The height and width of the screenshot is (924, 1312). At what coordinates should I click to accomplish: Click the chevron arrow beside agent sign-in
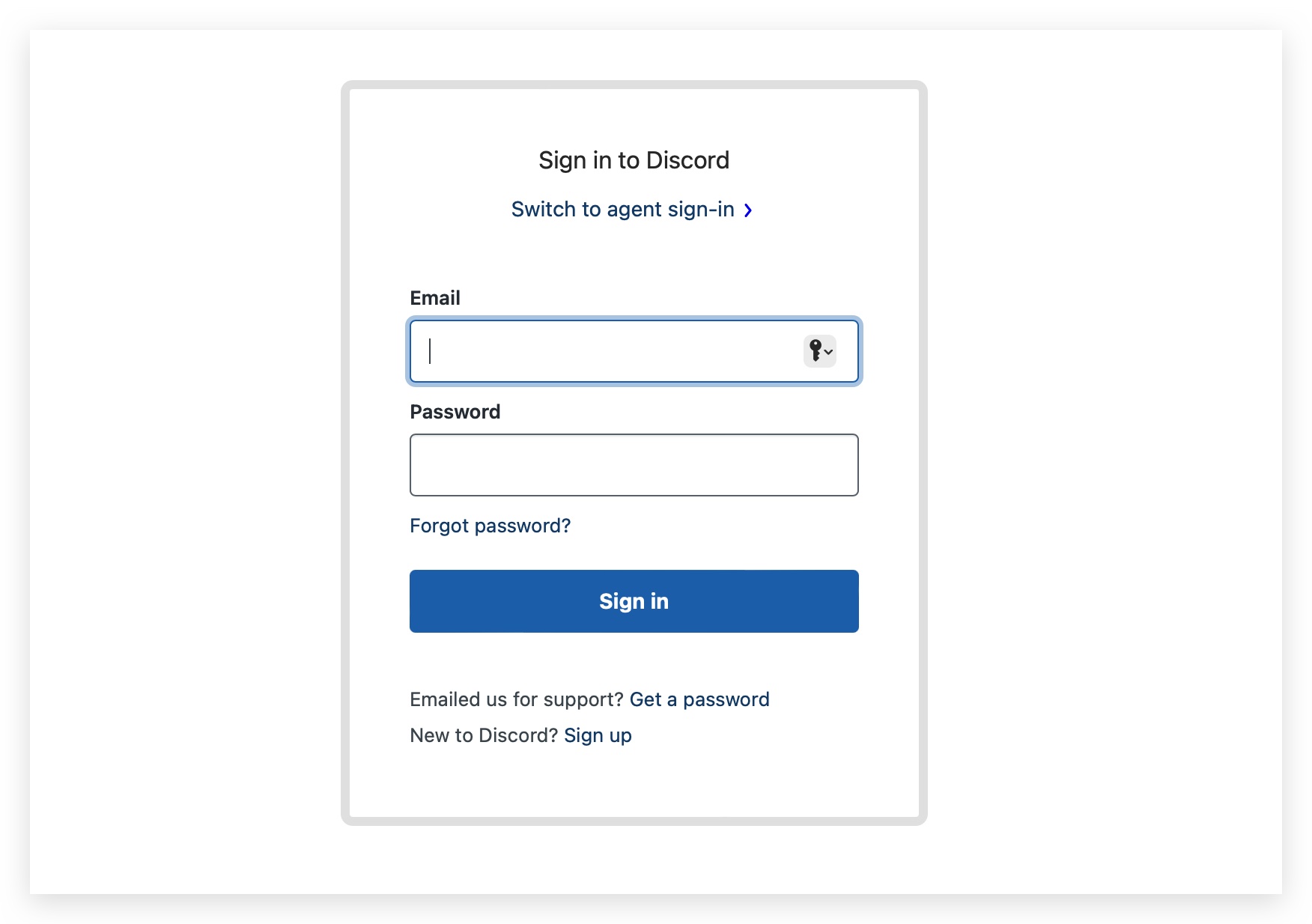pos(747,210)
